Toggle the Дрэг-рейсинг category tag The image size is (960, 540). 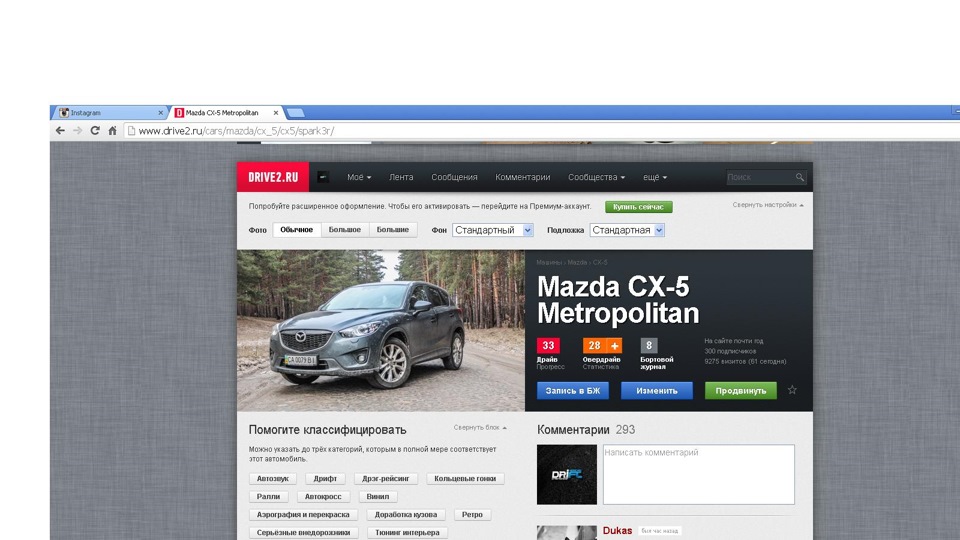[x=386, y=479]
